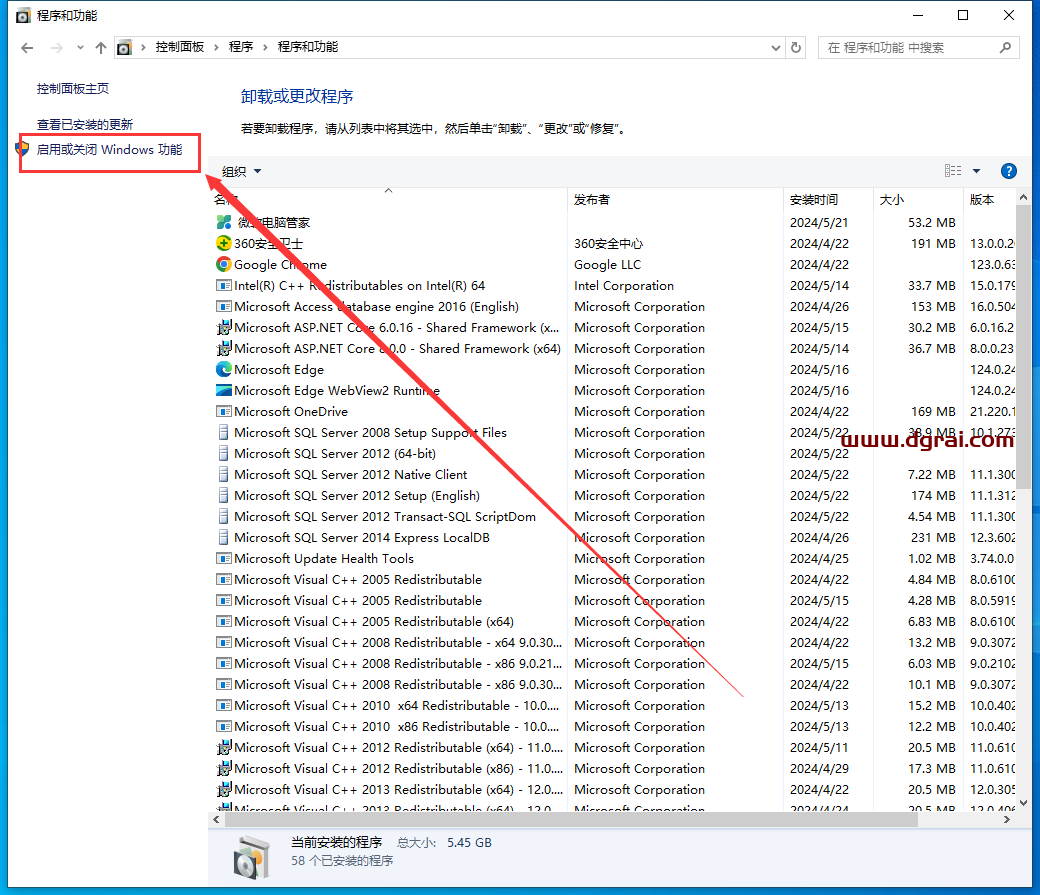Click the Microsoft Edge icon
The image size is (1040, 895).
click(224, 370)
